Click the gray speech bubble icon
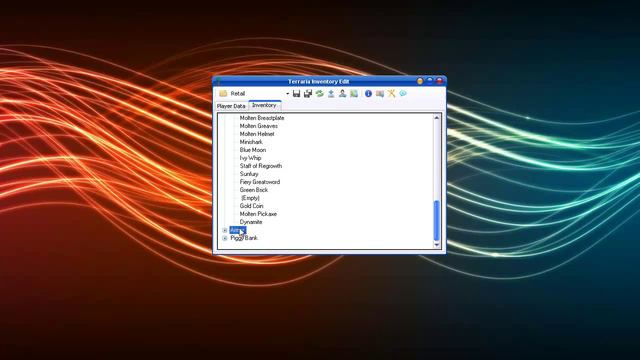The height and width of the screenshot is (360, 640). coord(380,93)
